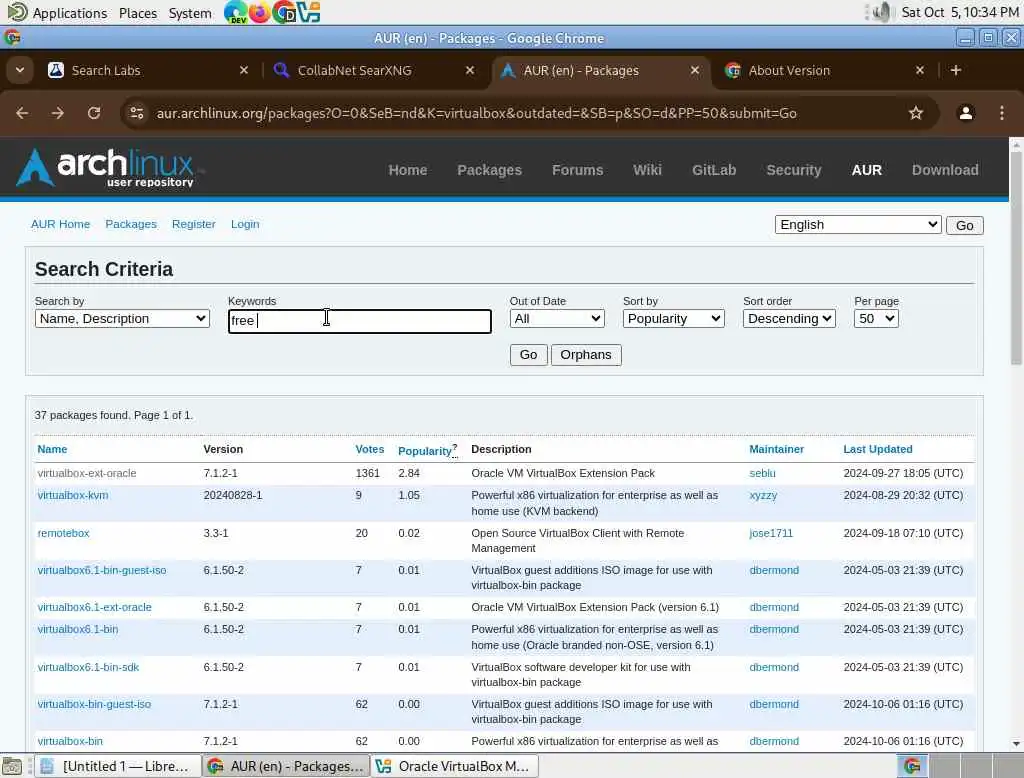Close the CollabNet SearXNG tab
Image resolution: width=1024 pixels, height=778 pixels.
[470, 70]
